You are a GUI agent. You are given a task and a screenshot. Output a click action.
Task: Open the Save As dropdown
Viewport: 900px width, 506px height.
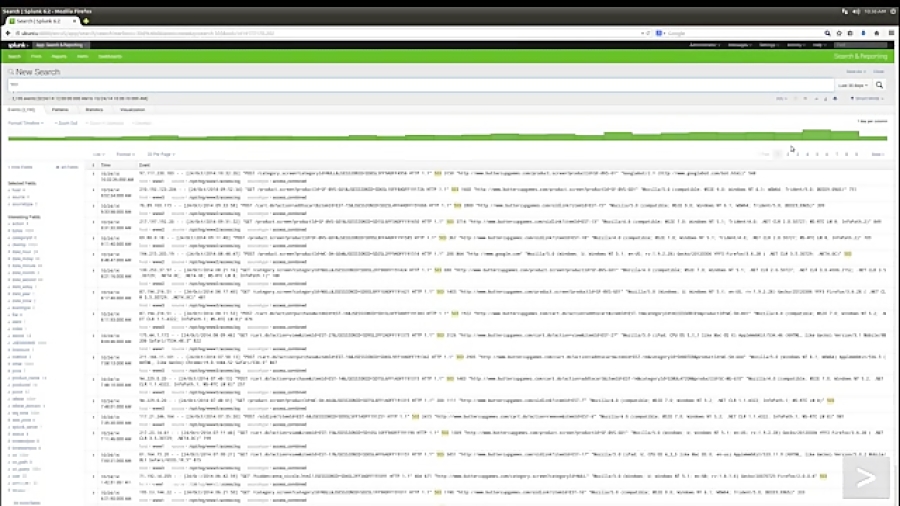click(x=855, y=72)
